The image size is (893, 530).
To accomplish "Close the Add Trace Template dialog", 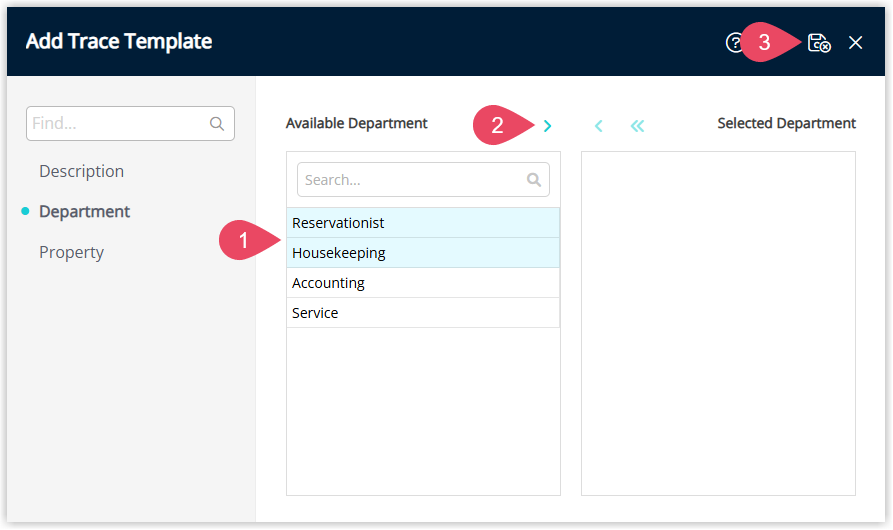I will tap(855, 43).
